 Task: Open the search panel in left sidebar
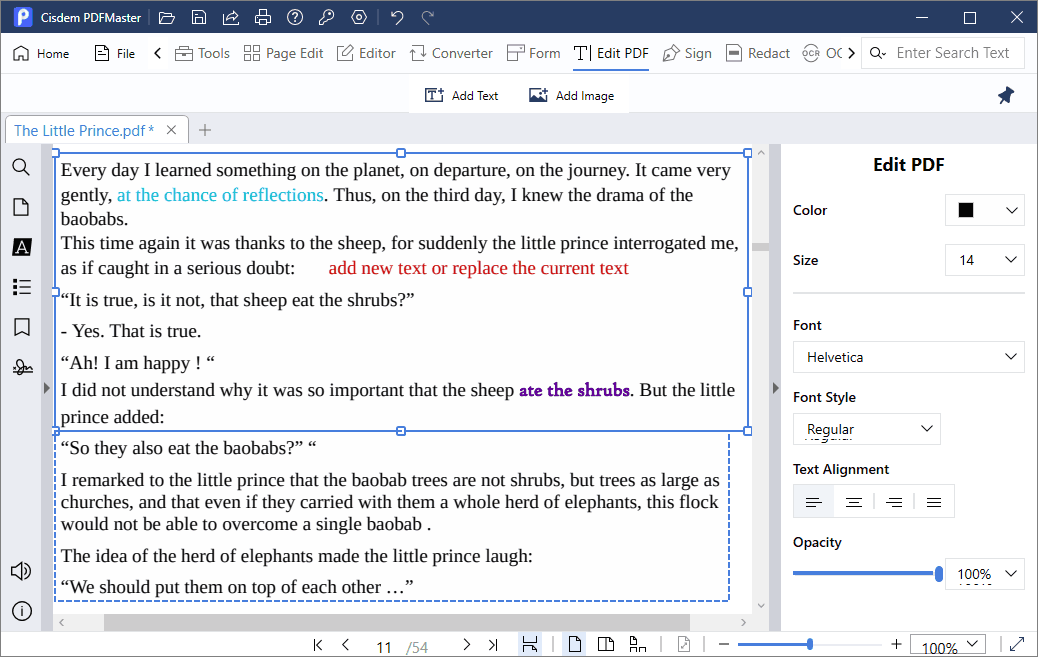coord(21,167)
